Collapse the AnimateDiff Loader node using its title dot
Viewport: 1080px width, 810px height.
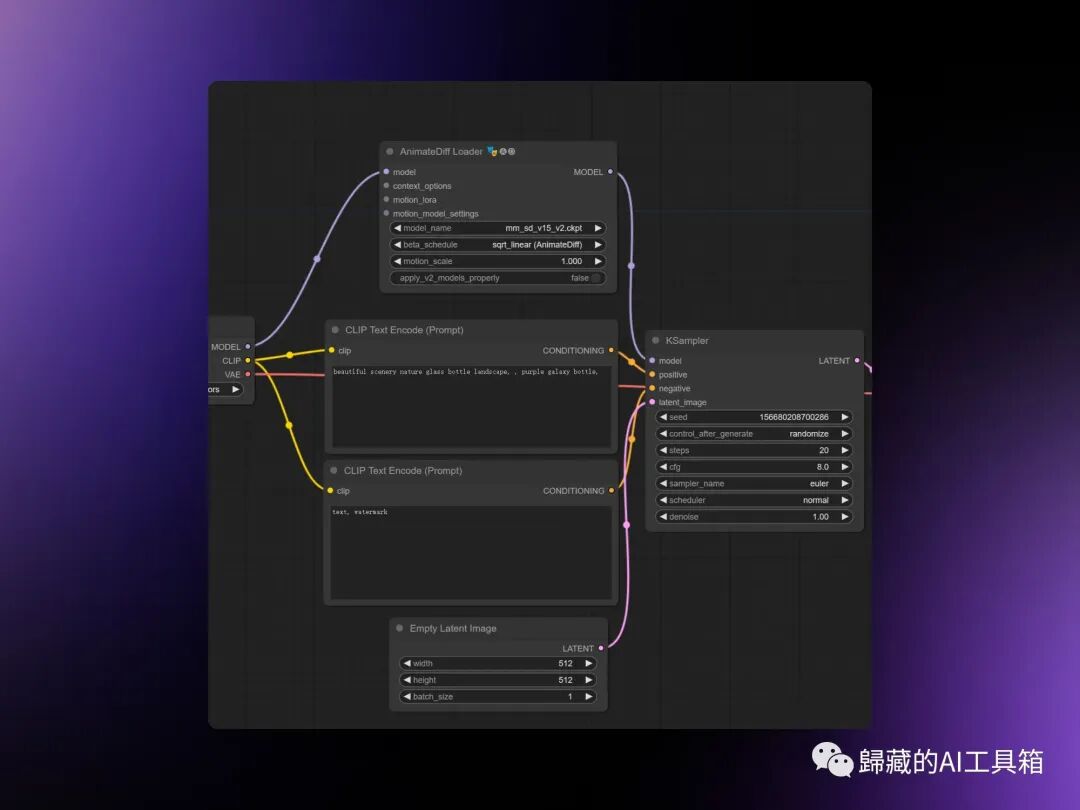pyautogui.click(x=390, y=152)
